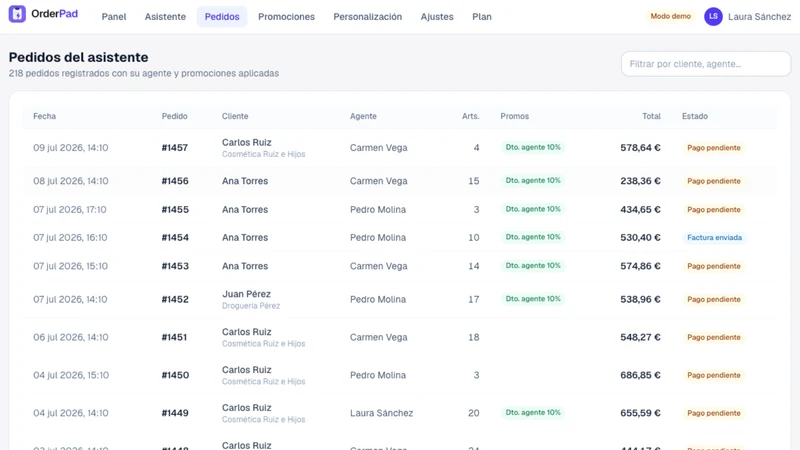This screenshot has width=800, height=450.
Task: Click the Pedidos del asistente heading
Action: click(x=79, y=57)
